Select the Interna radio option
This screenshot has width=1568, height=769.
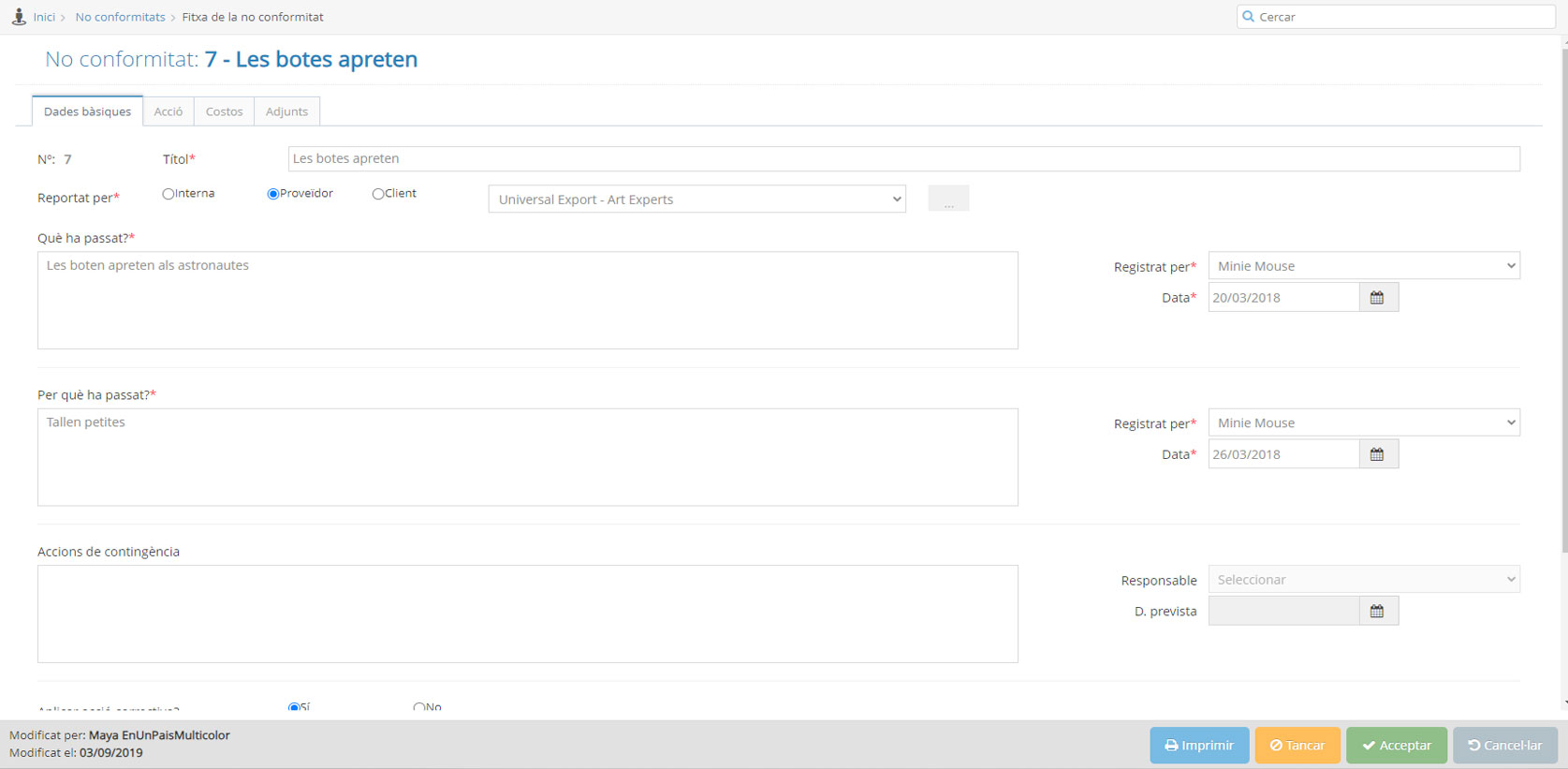pyautogui.click(x=169, y=194)
